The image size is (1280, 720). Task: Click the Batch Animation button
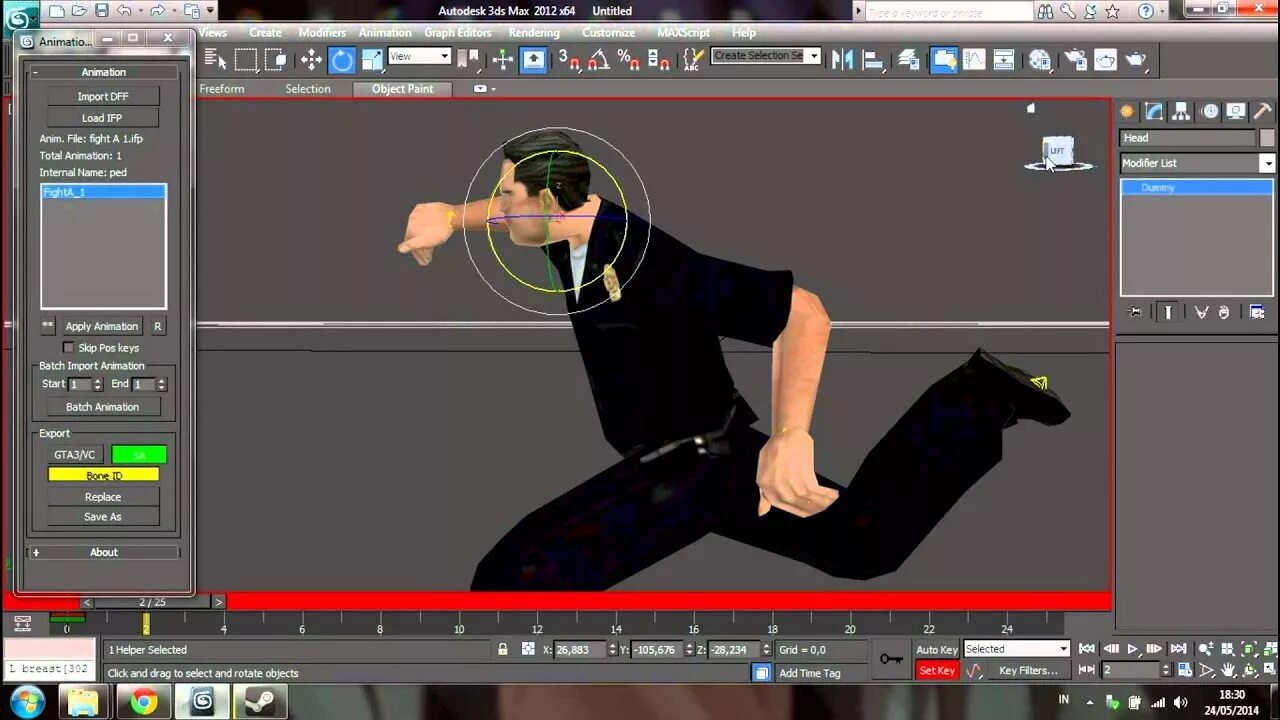click(x=103, y=407)
